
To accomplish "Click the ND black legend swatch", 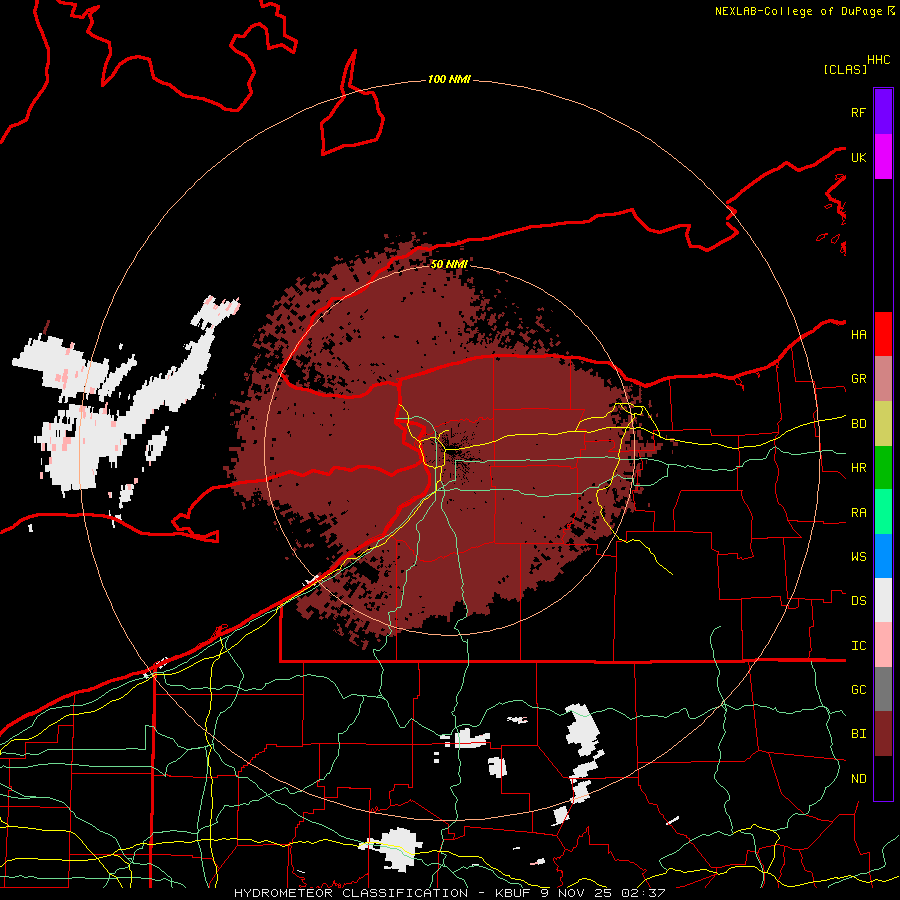I will coord(883,778).
